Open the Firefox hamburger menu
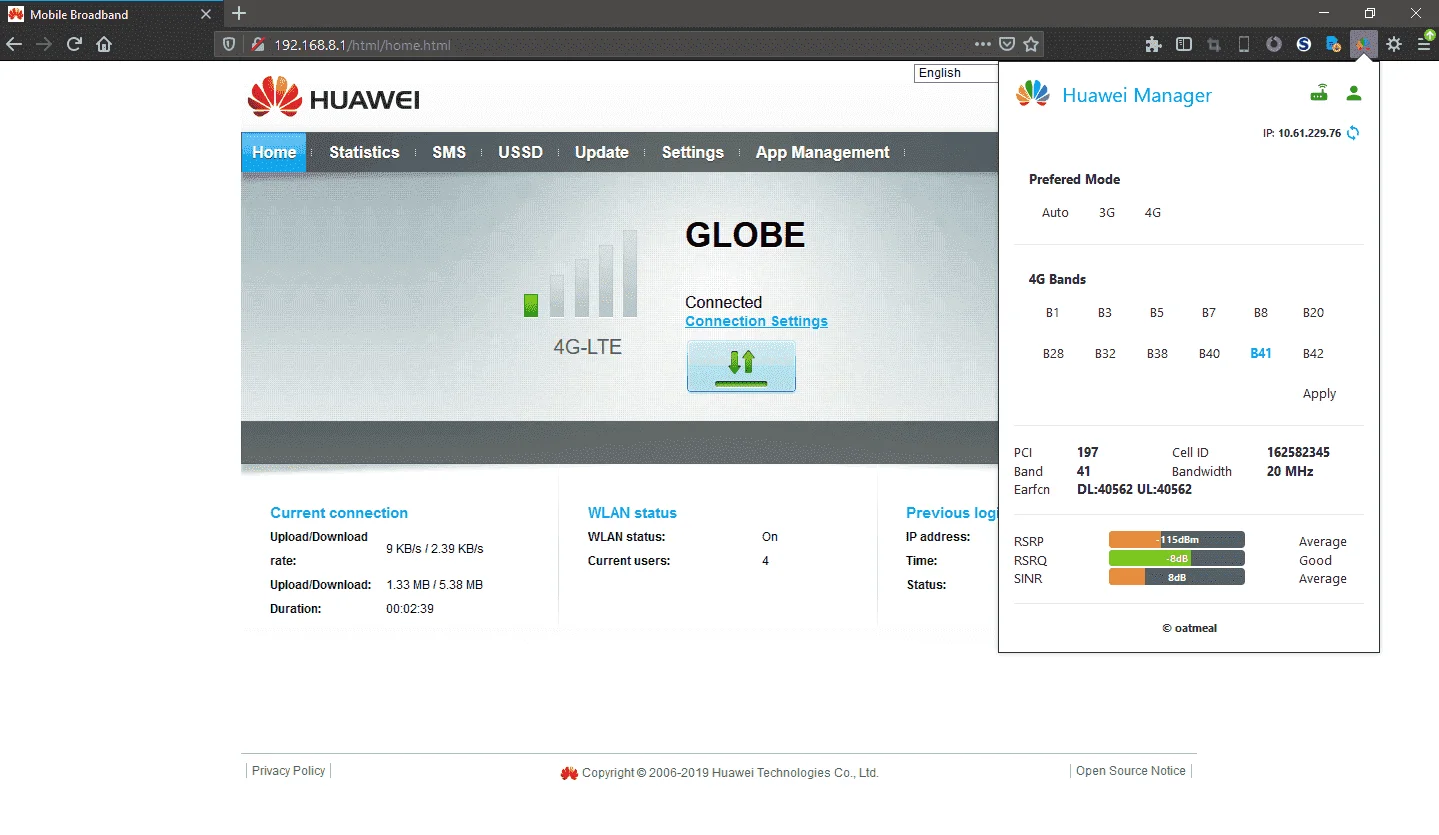1439x835 pixels. tap(1424, 44)
